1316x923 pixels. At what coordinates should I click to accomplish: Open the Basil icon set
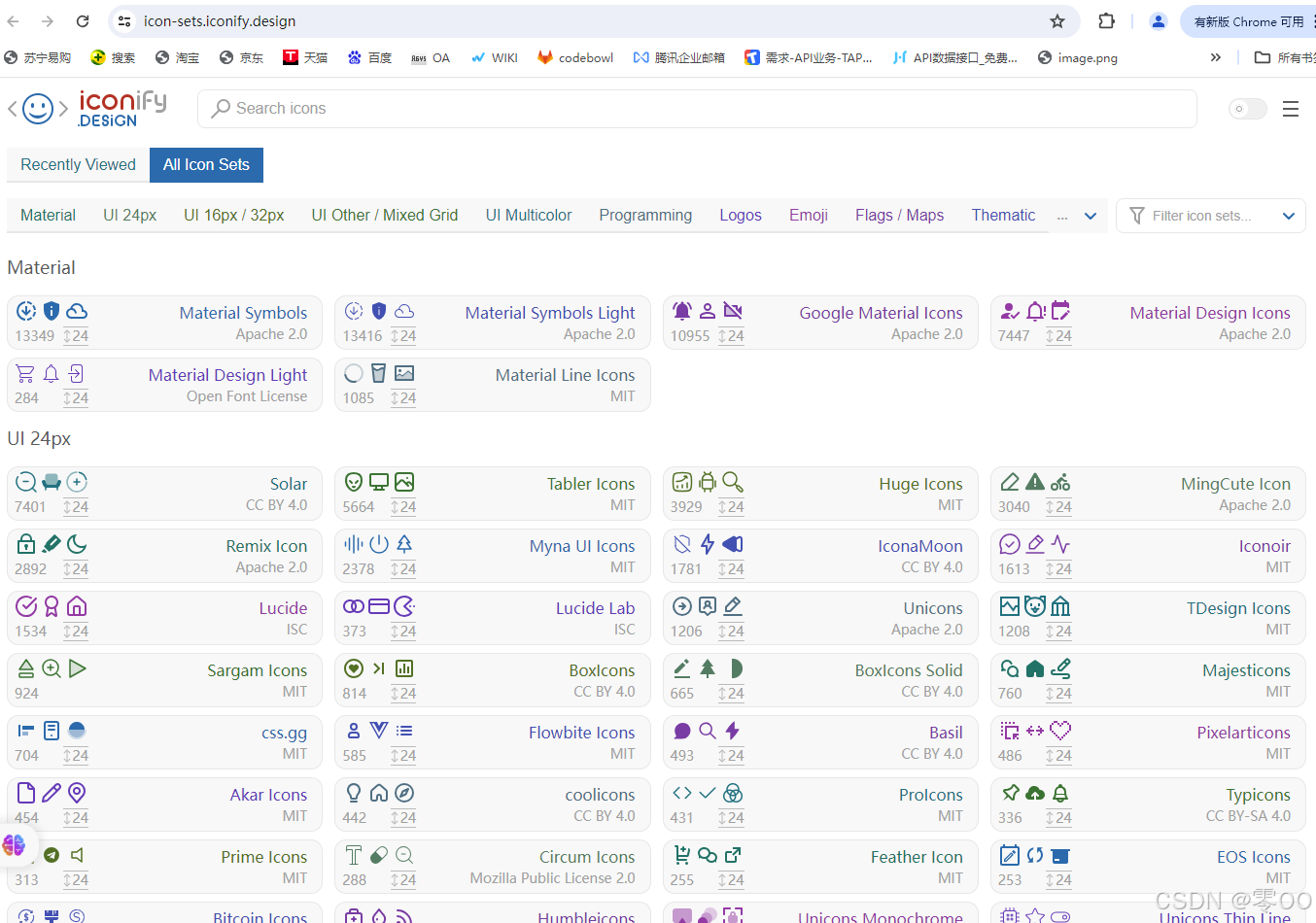(x=820, y=742)
